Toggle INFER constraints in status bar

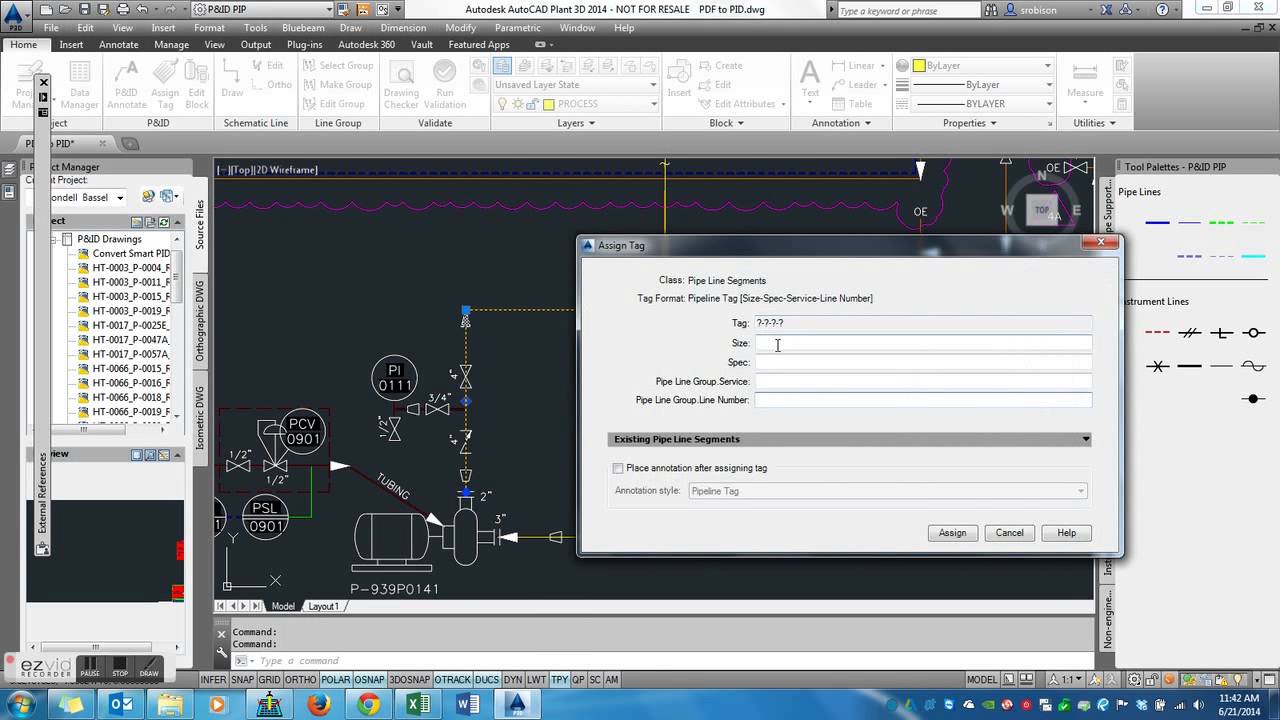point(213,680)
